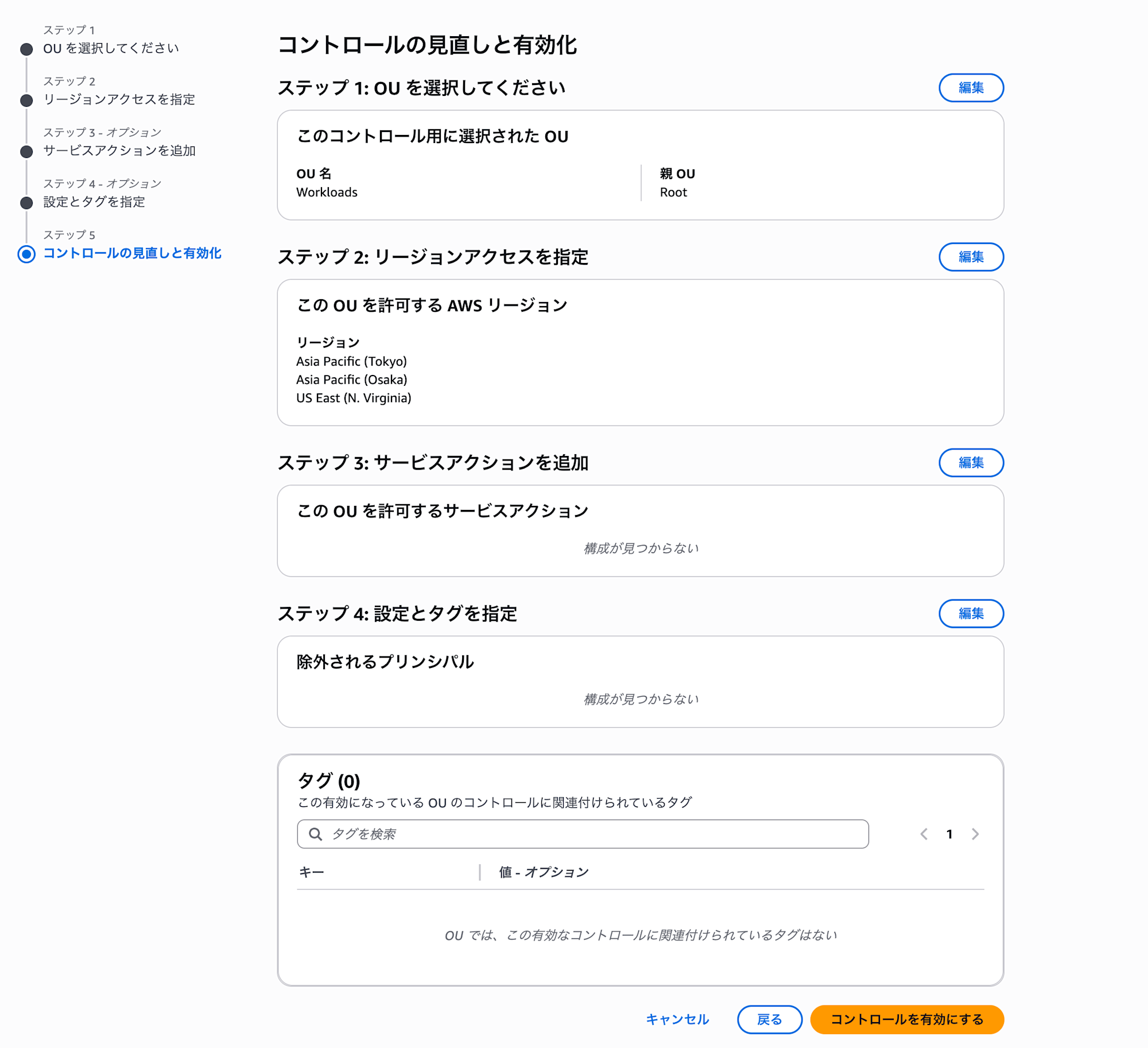The height and width of the screenshot is (1048, 1148).
Task: Click the active step 5 circle indicator
Action: pyautogui.click(x=26, y=254)
